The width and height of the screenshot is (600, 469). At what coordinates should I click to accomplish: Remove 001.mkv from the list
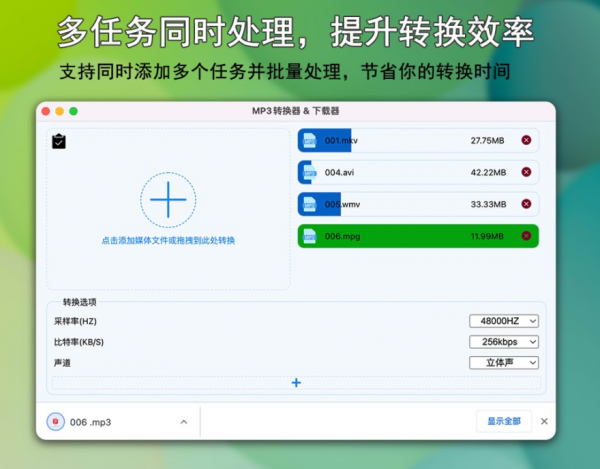[526, 140]
